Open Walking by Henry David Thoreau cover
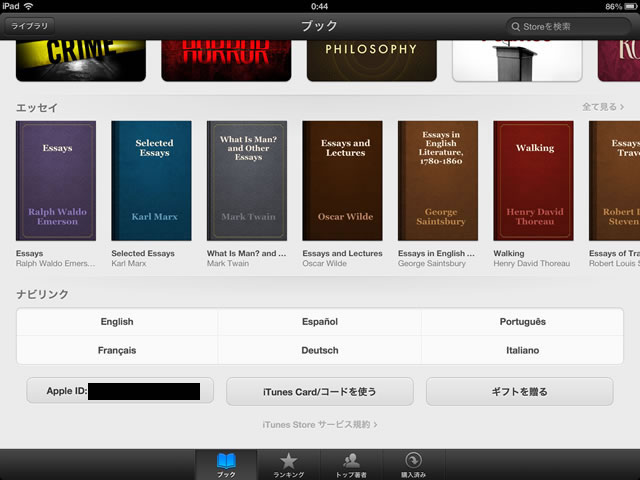Image resolution: width=640 pixels, height=480 pixels. coord(533,180)
